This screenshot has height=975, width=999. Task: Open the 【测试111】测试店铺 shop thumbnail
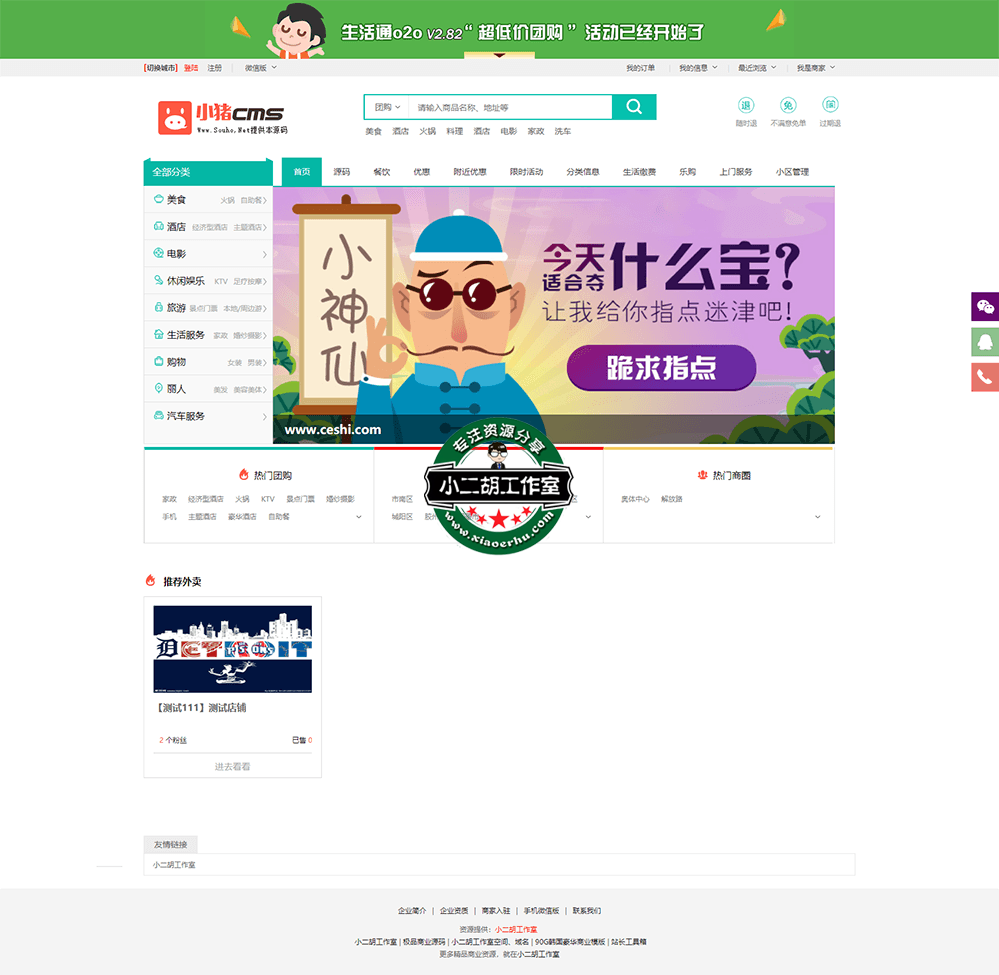[232, 649]
